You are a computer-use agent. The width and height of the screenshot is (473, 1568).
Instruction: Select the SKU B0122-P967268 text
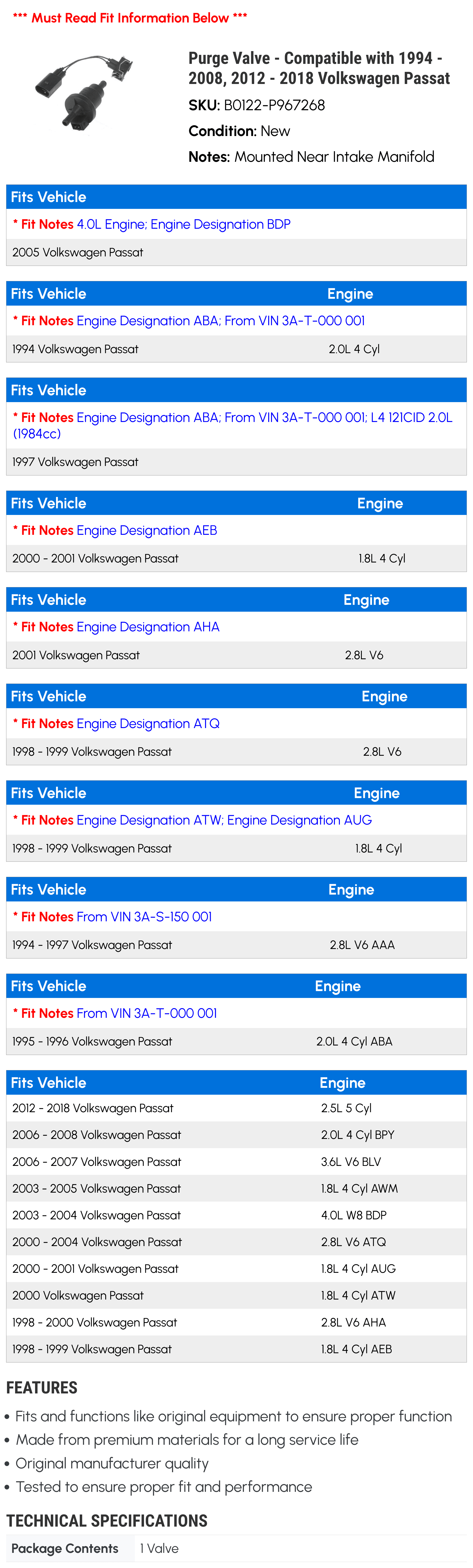click(x=257, y=105)
